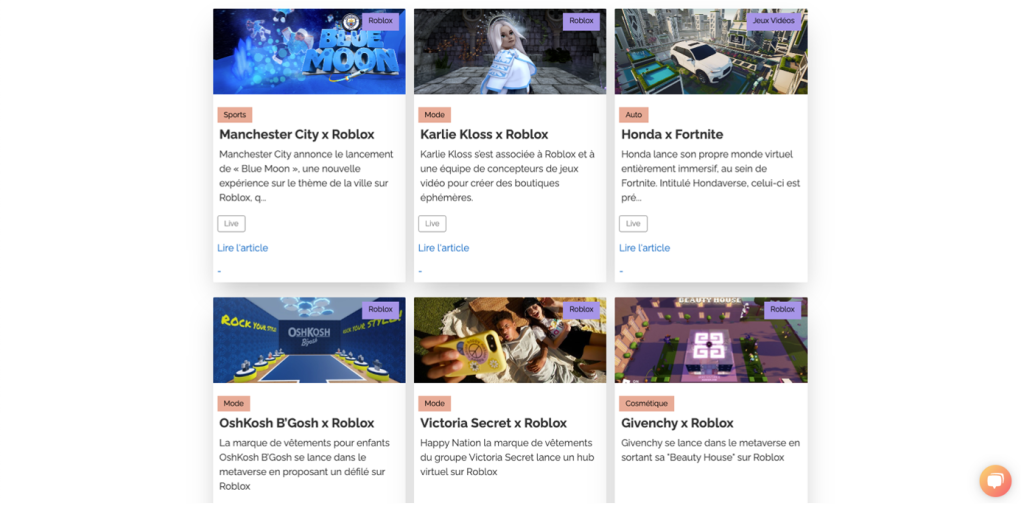1024x506 pixels.
Task: Click Happy Nation description paragraph
Action: click(507, 457)
